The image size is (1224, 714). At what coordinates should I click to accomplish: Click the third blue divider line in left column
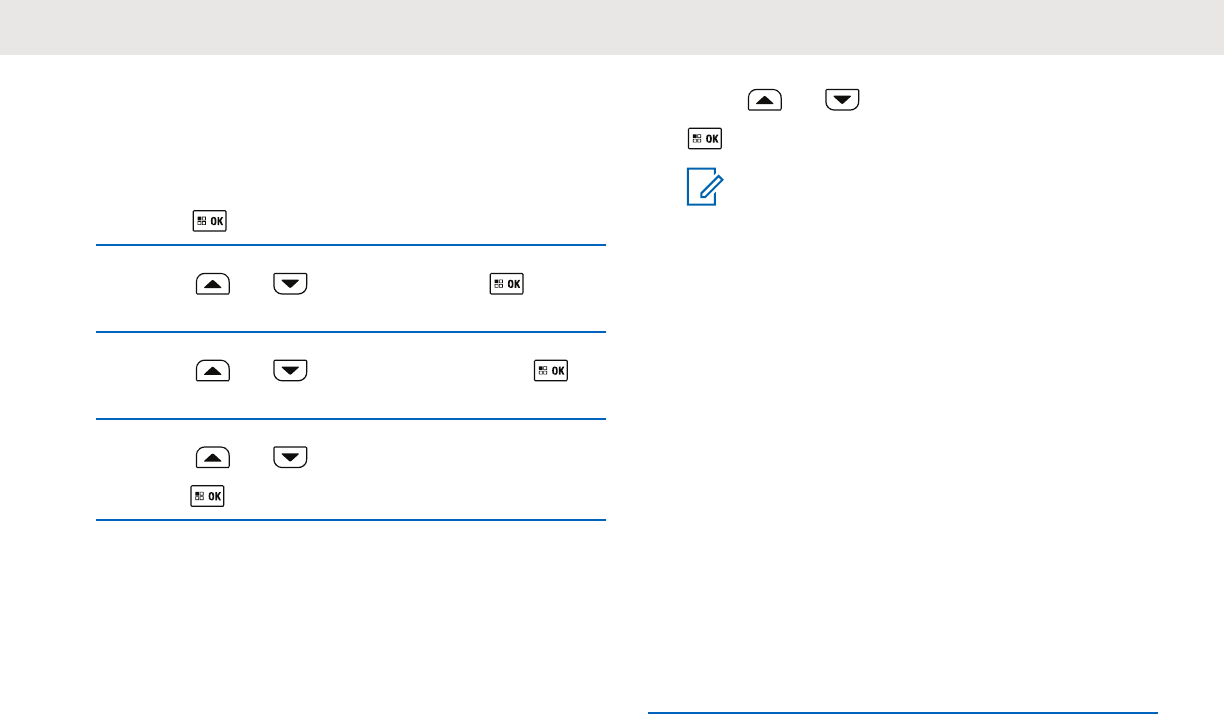click(x=351, y=419)
